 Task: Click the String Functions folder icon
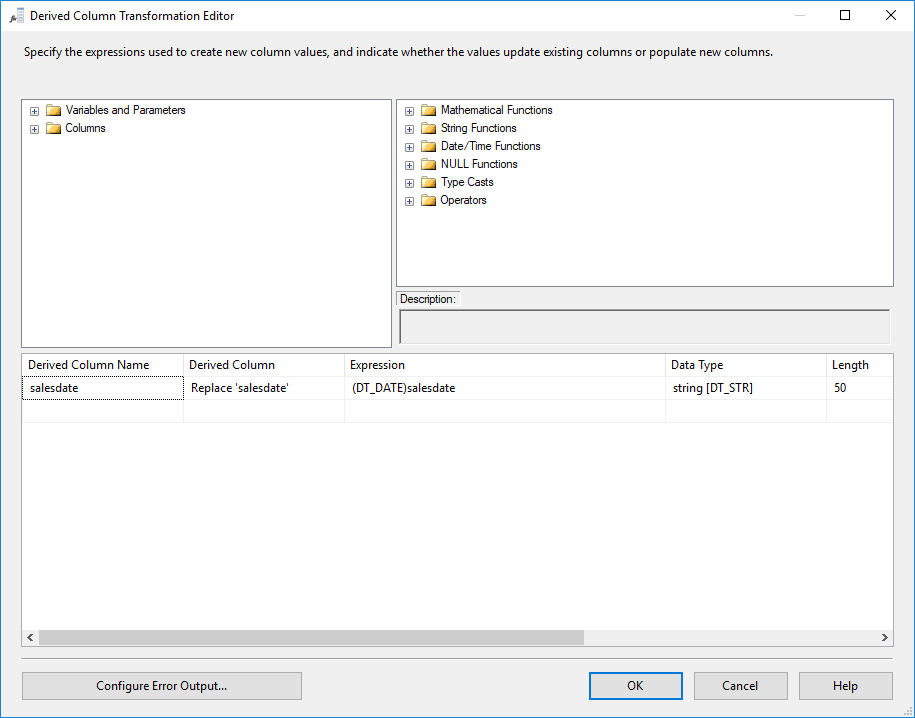[429, 128]
